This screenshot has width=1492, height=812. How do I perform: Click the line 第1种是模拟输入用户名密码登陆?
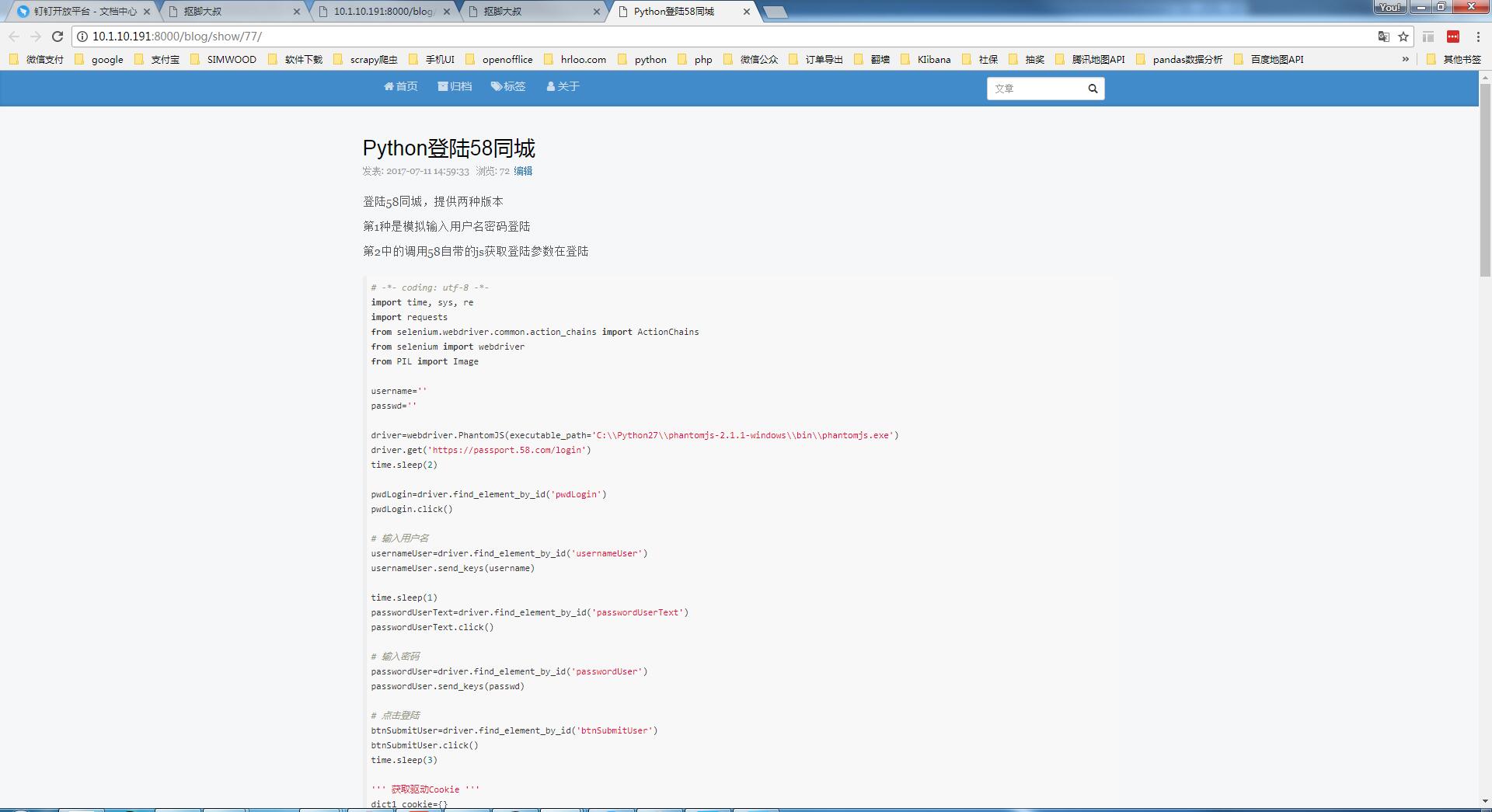[x=446, y=226]
